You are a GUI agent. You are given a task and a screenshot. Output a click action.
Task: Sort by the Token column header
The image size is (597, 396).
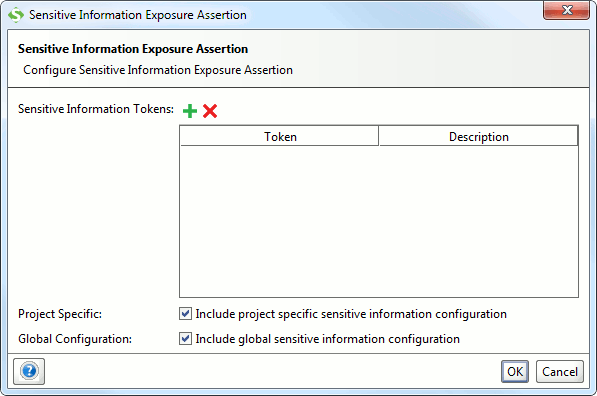(x=279, y=136)
